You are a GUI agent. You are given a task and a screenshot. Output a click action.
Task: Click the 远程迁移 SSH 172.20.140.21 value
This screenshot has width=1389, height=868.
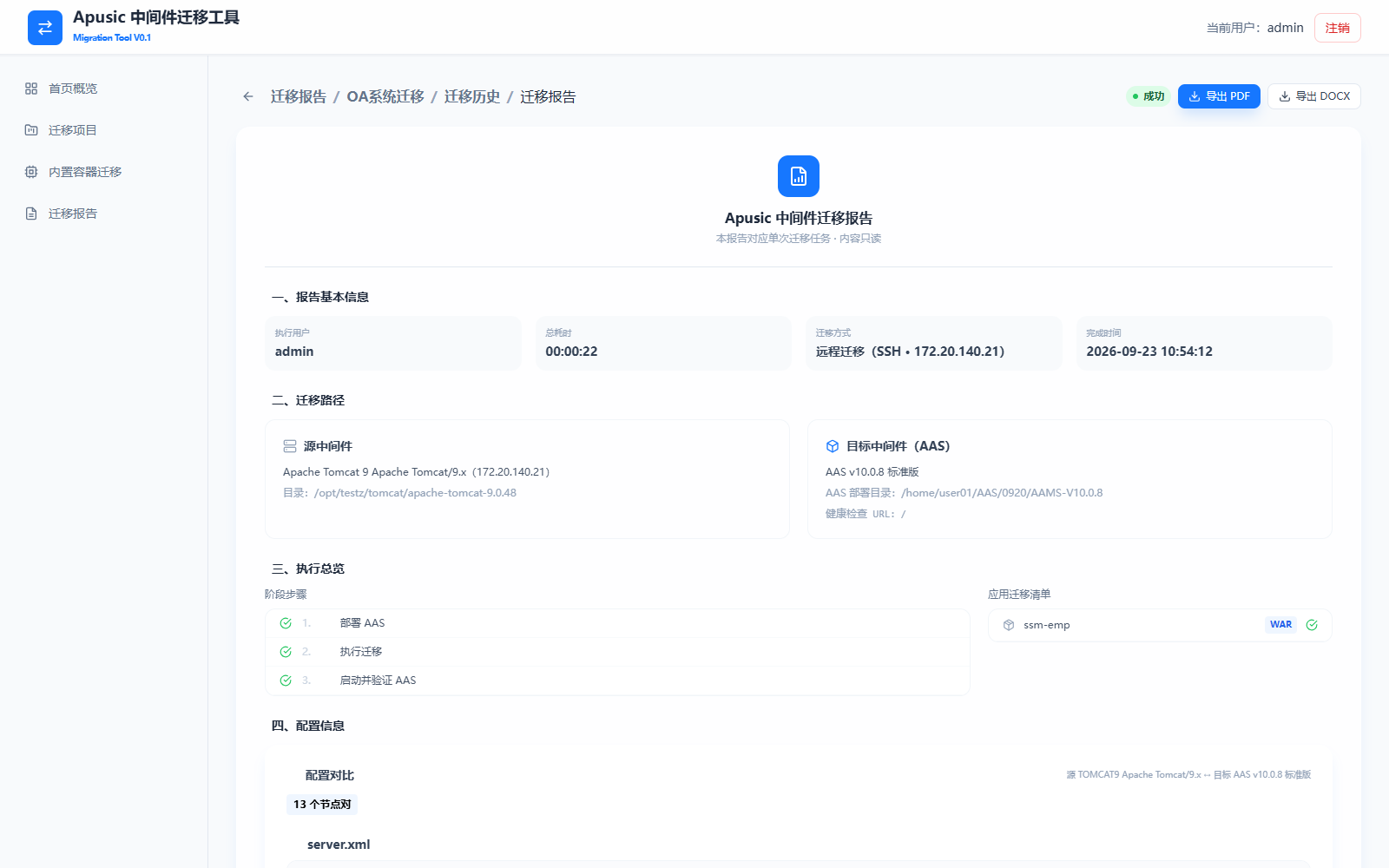(910, 352)
